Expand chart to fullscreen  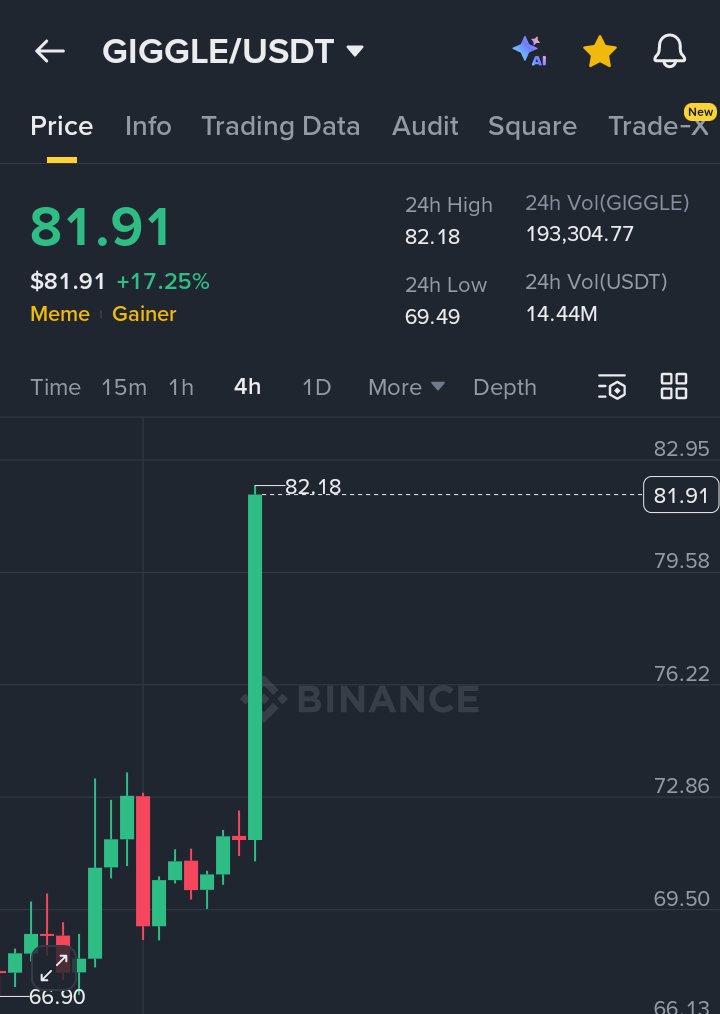tap(54, 968)
